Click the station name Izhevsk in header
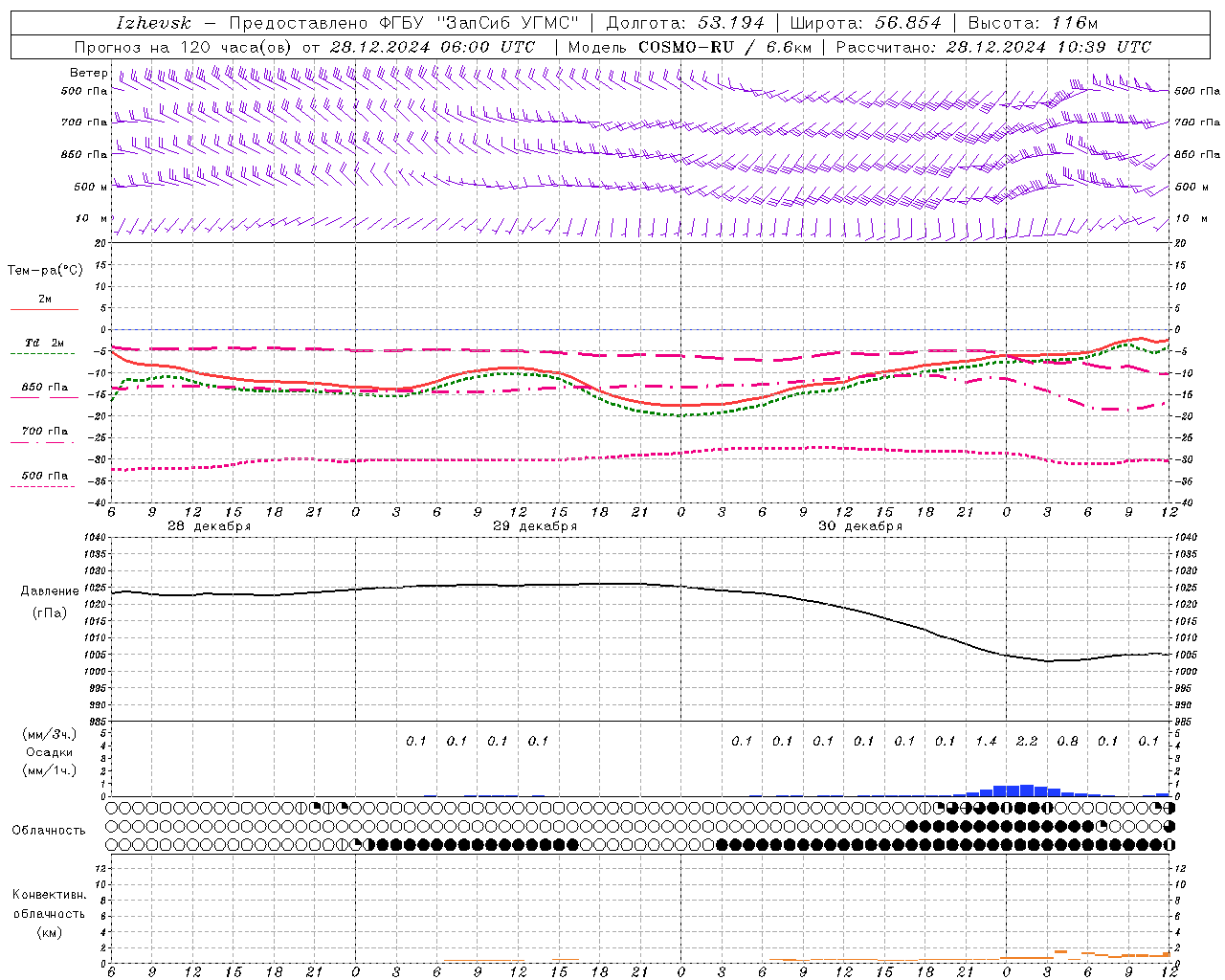 153,23
